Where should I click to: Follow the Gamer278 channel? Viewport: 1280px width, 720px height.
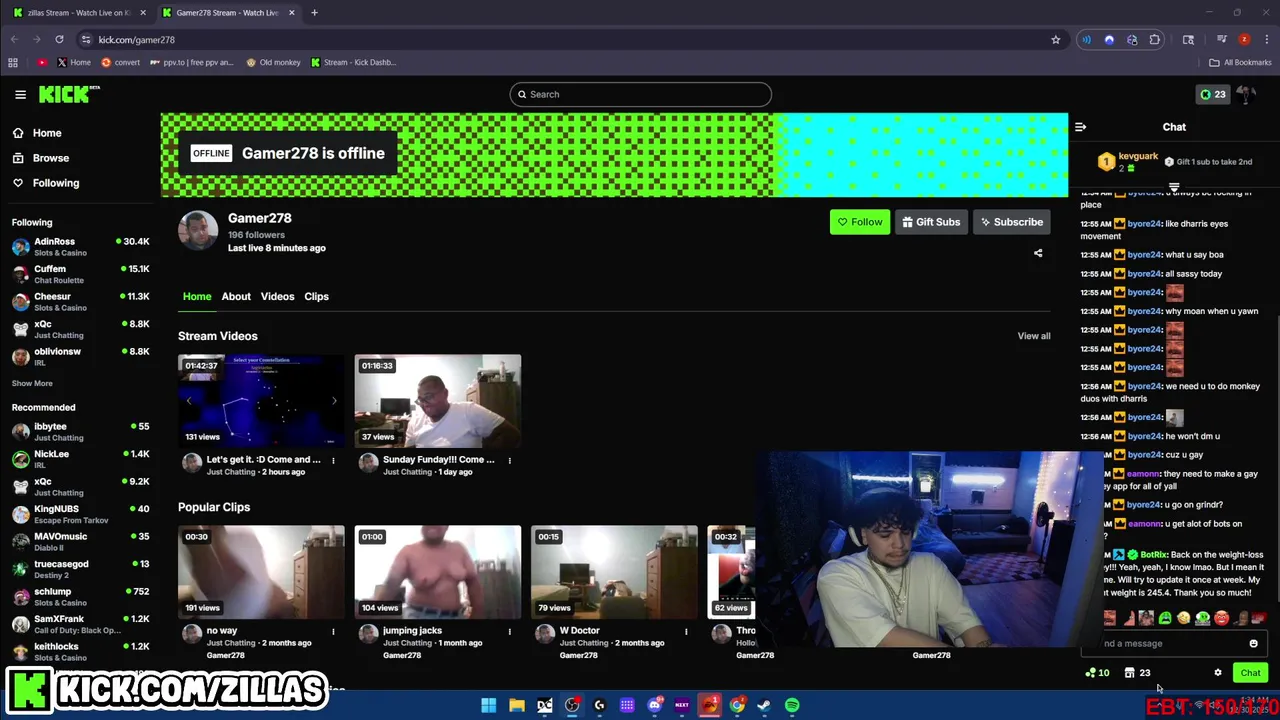[x=859, y=222]
